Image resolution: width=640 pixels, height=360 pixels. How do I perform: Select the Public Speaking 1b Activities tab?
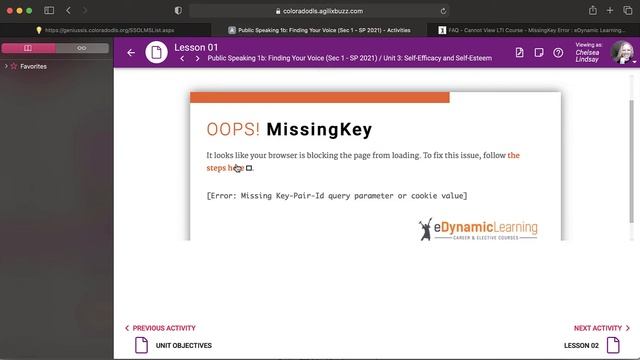point(319,30)
